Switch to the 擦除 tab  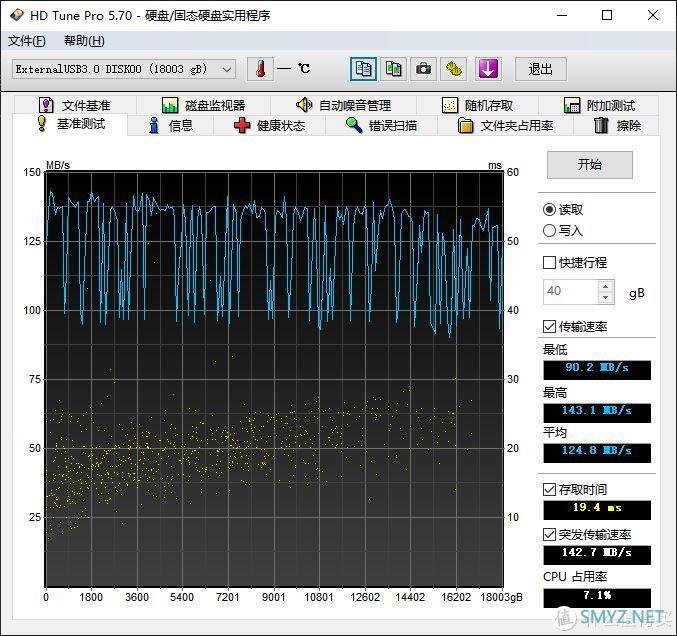pos(617,126)
